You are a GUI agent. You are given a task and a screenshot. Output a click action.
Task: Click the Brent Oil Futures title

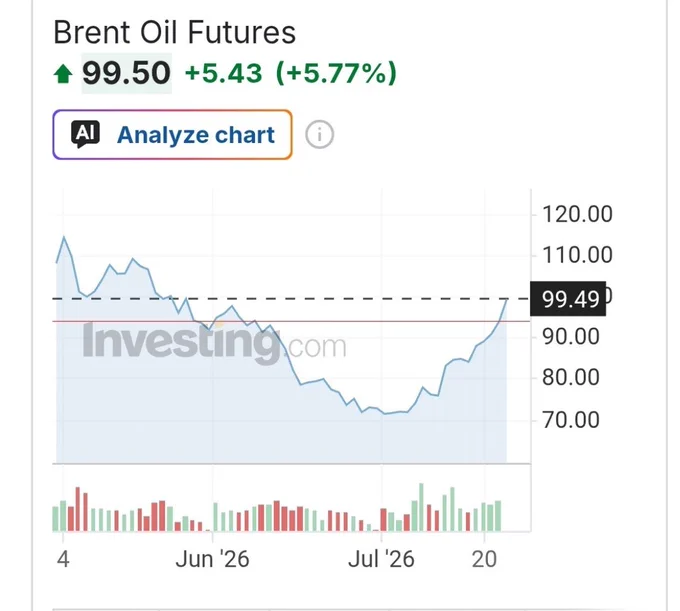pos(174,33)
